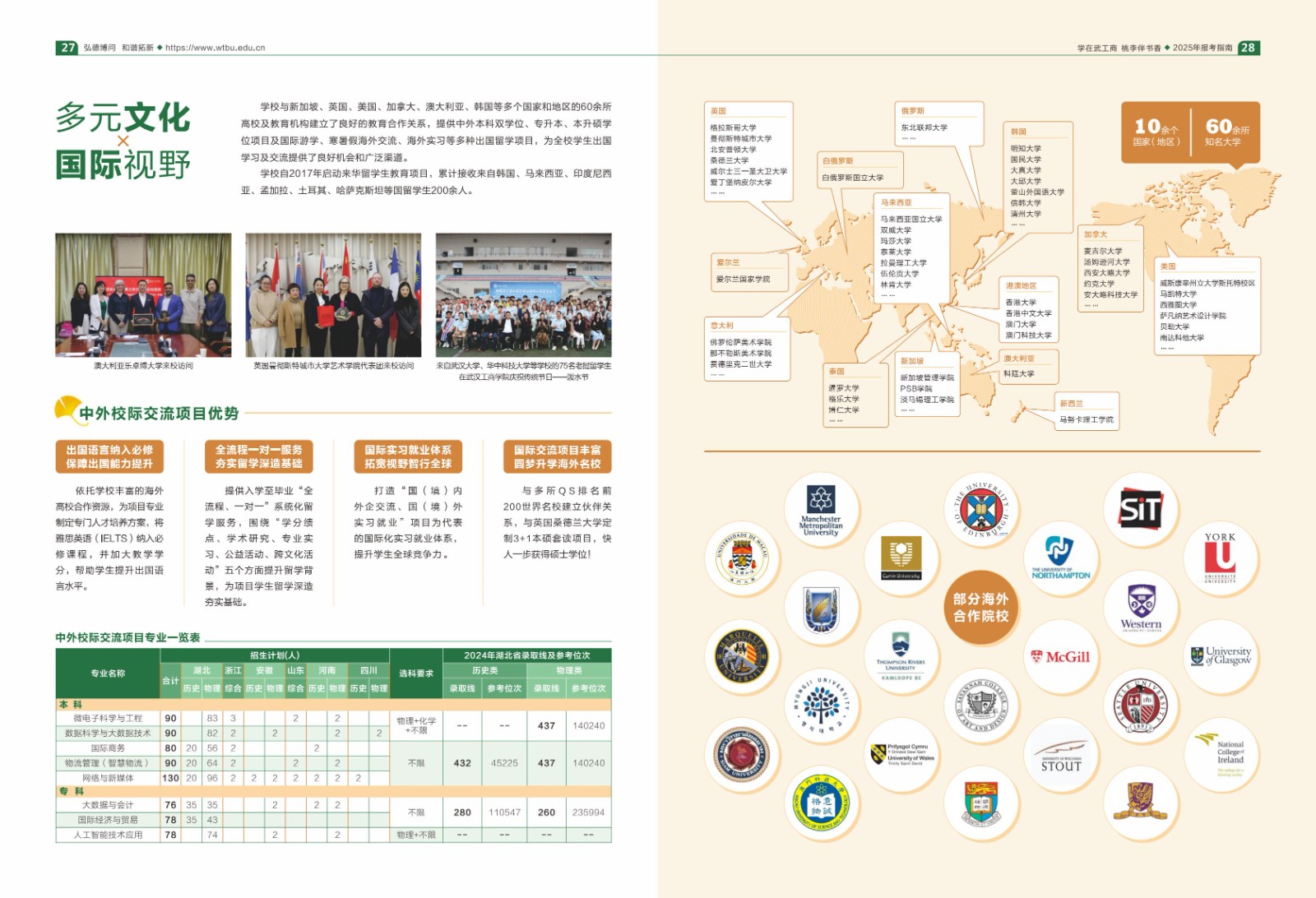The image size is (1316, 898).
Task: Open the 澳大利亚乐卓博大学来校访问 photo
Action: pyautogui.click(x=143, y=294)
